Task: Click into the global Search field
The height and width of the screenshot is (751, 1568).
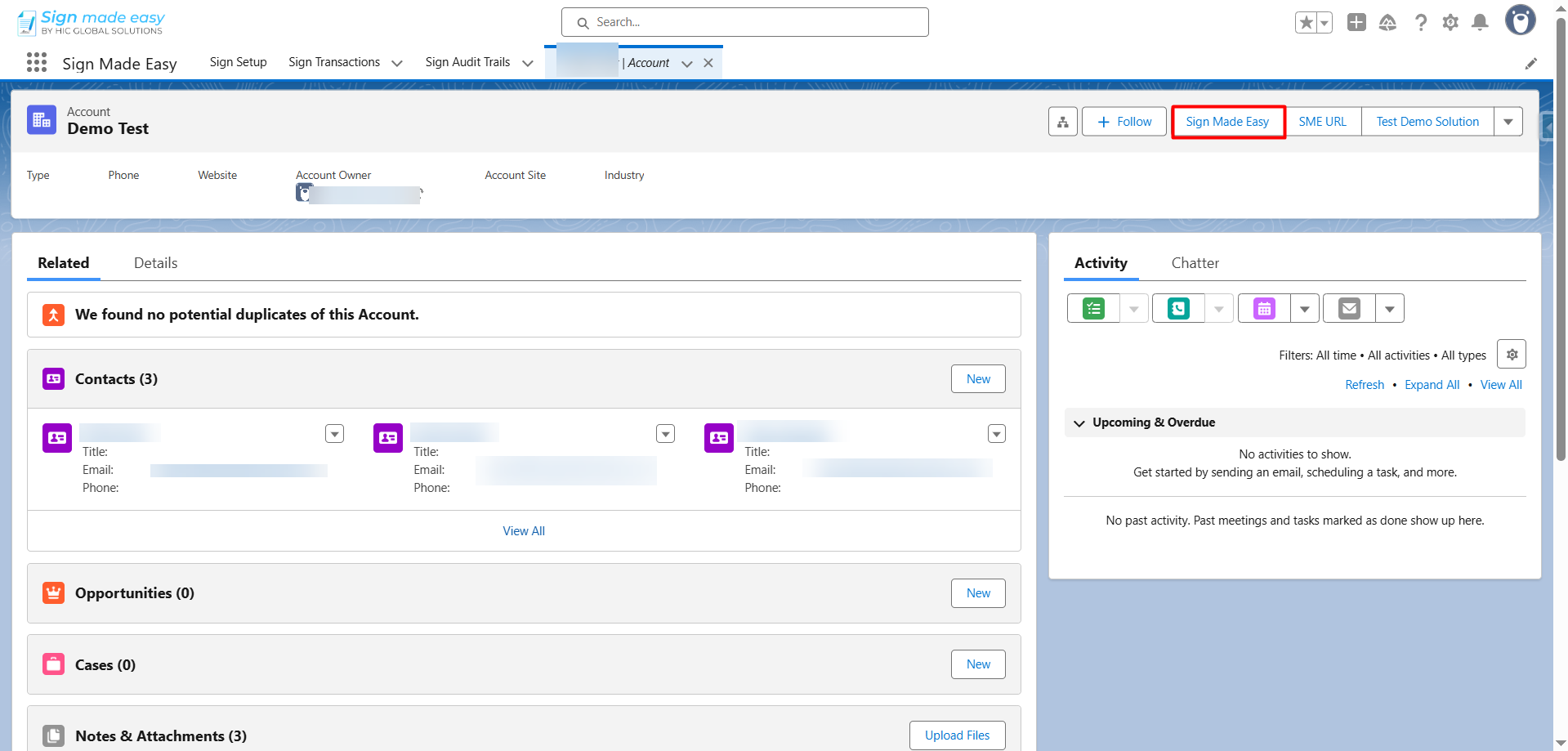Action: [744, 22]
